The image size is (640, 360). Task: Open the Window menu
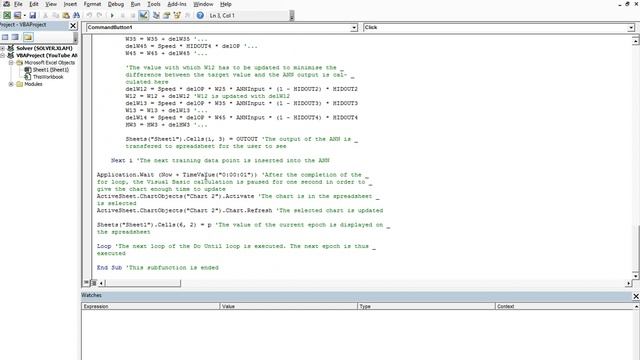click(x=203, y=4)
